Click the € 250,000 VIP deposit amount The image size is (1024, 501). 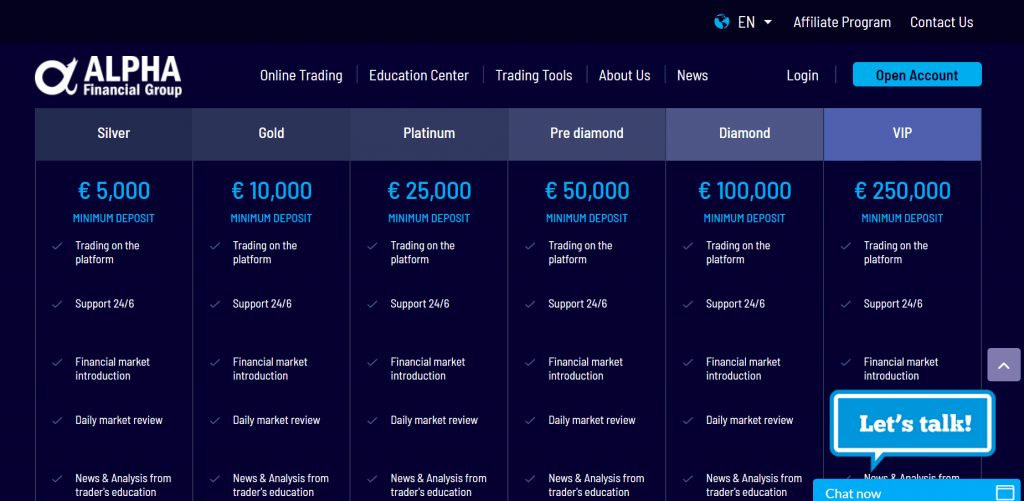903,191
